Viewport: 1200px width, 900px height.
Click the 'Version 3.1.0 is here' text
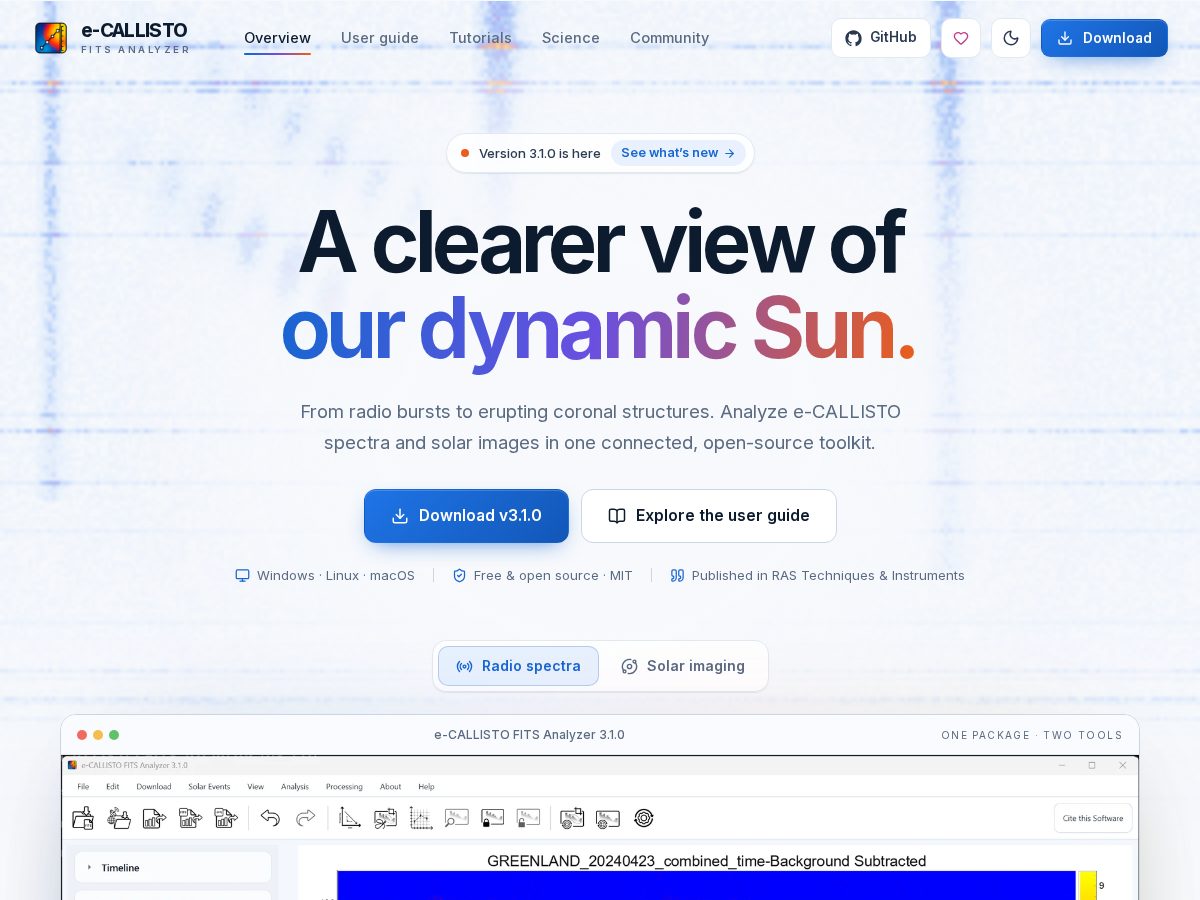coord(540,153)
